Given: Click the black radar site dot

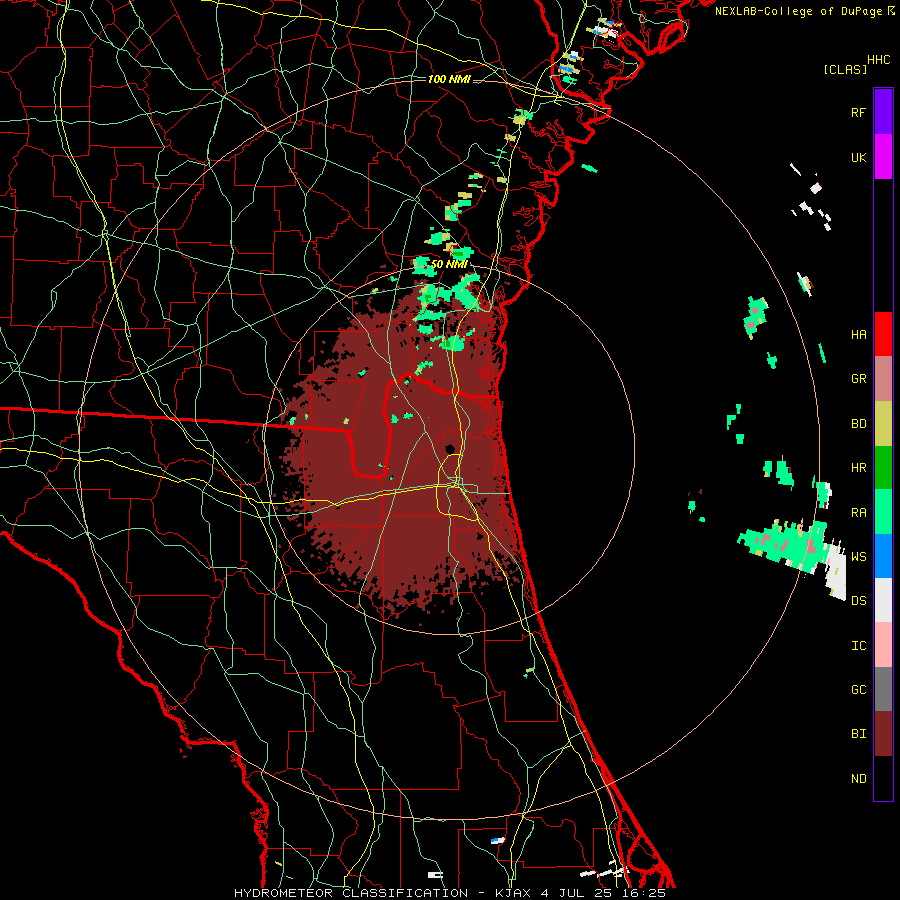Looking at the screenshot, I should [450, 449].
